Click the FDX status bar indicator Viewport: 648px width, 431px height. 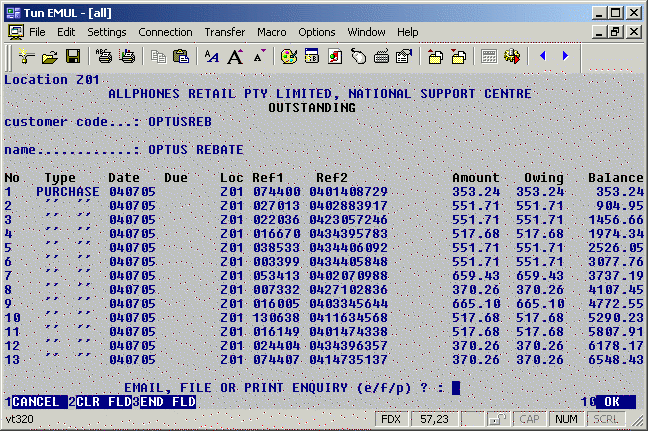point(391,419)
